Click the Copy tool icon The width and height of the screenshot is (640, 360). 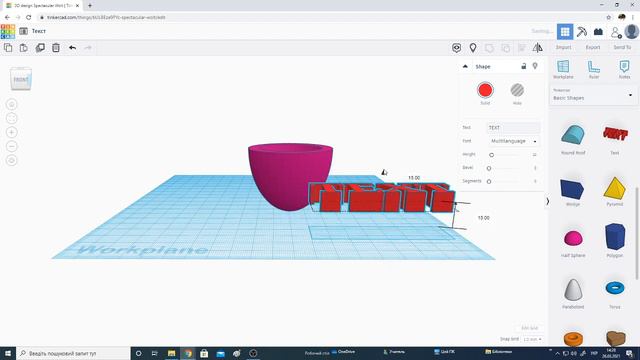8,48
